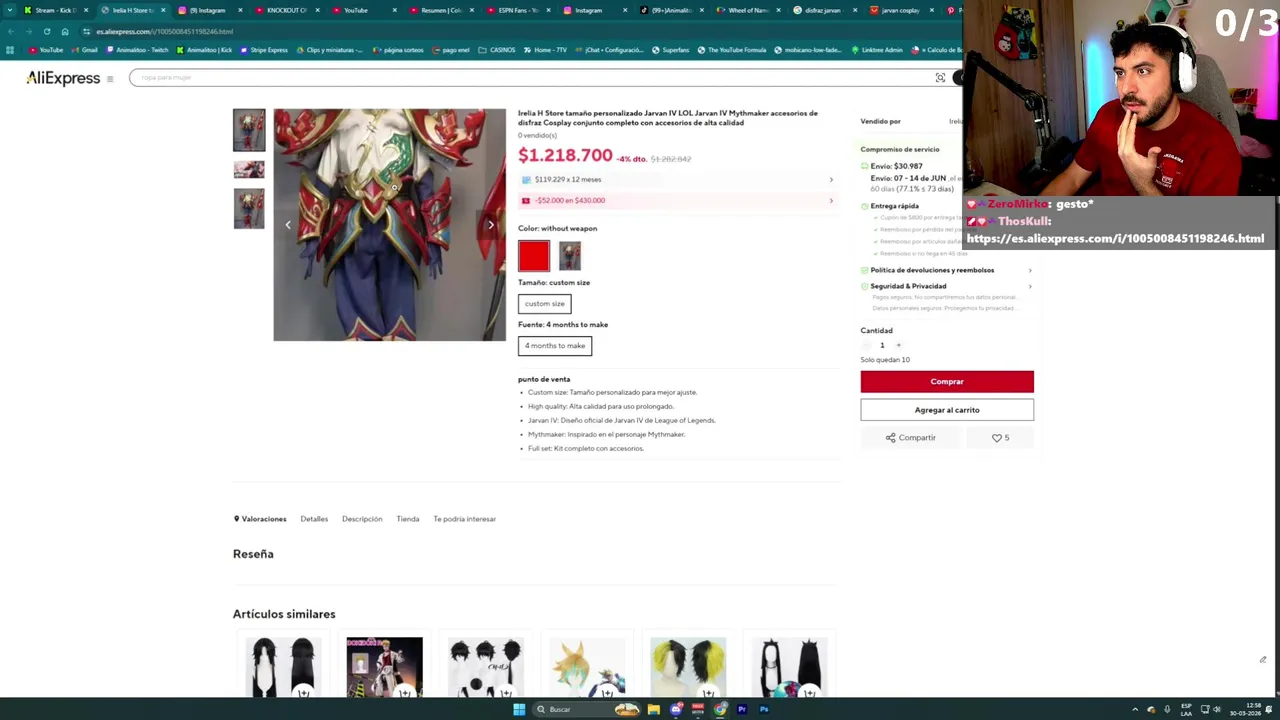Go to Te podría interesar section tab
Image resolution: width=1280 pixels, height=720 pixels.
465,519
